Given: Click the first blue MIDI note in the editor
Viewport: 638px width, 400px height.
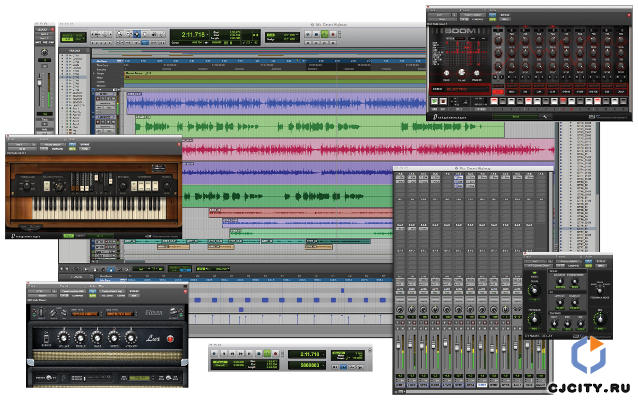Looking at the screenshot, I should tap(197, 300).
